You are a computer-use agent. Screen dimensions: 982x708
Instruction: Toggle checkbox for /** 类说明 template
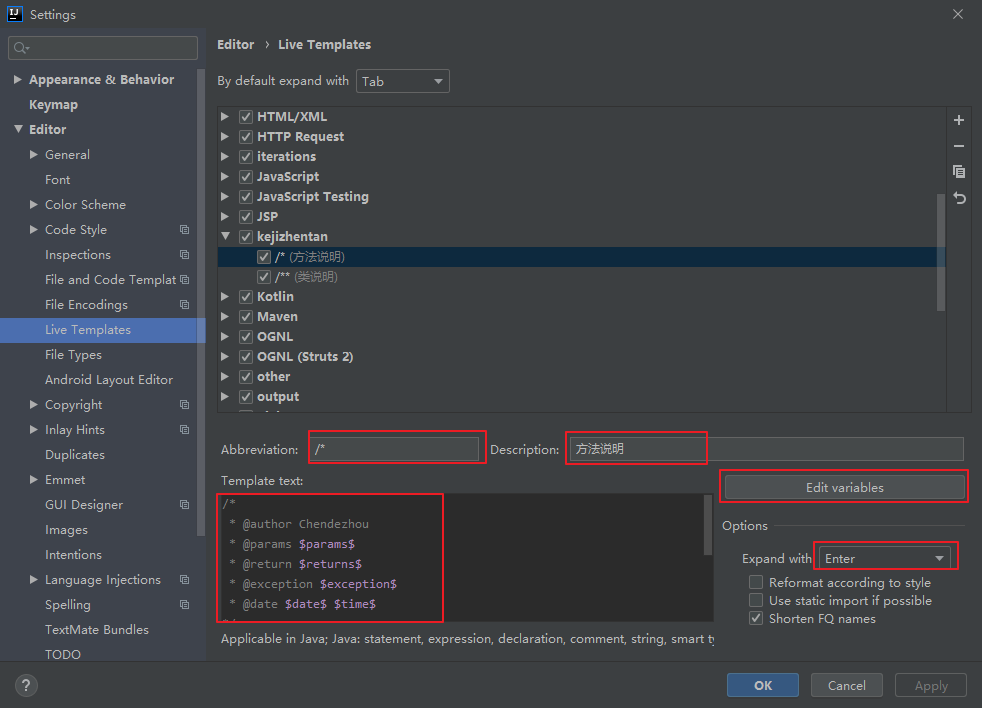coord(264,277)
